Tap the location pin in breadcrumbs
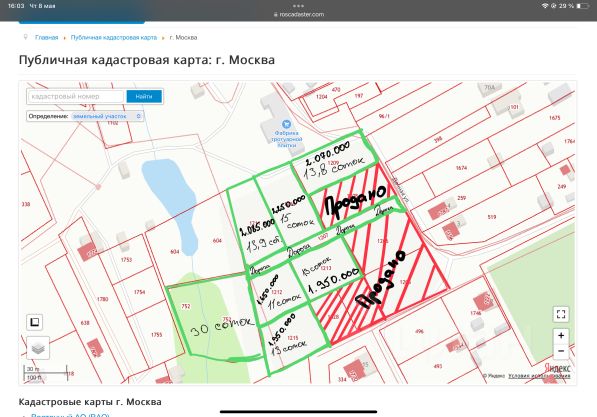The image size is (597, 417). point(26,37)
